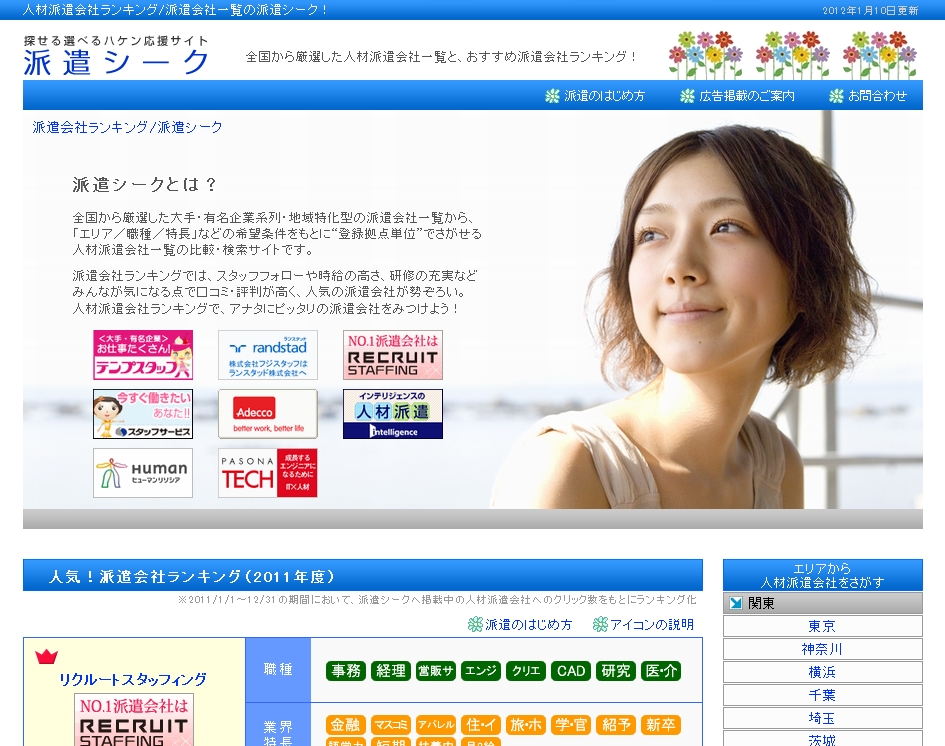Open the randstad banner
The image size is (945, 746).
pos(268,355)
